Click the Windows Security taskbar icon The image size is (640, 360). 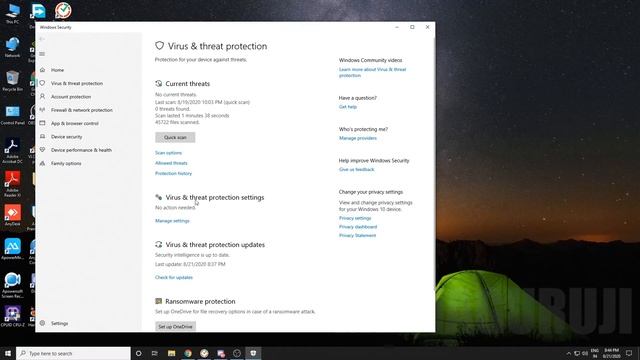pos(253,353)
